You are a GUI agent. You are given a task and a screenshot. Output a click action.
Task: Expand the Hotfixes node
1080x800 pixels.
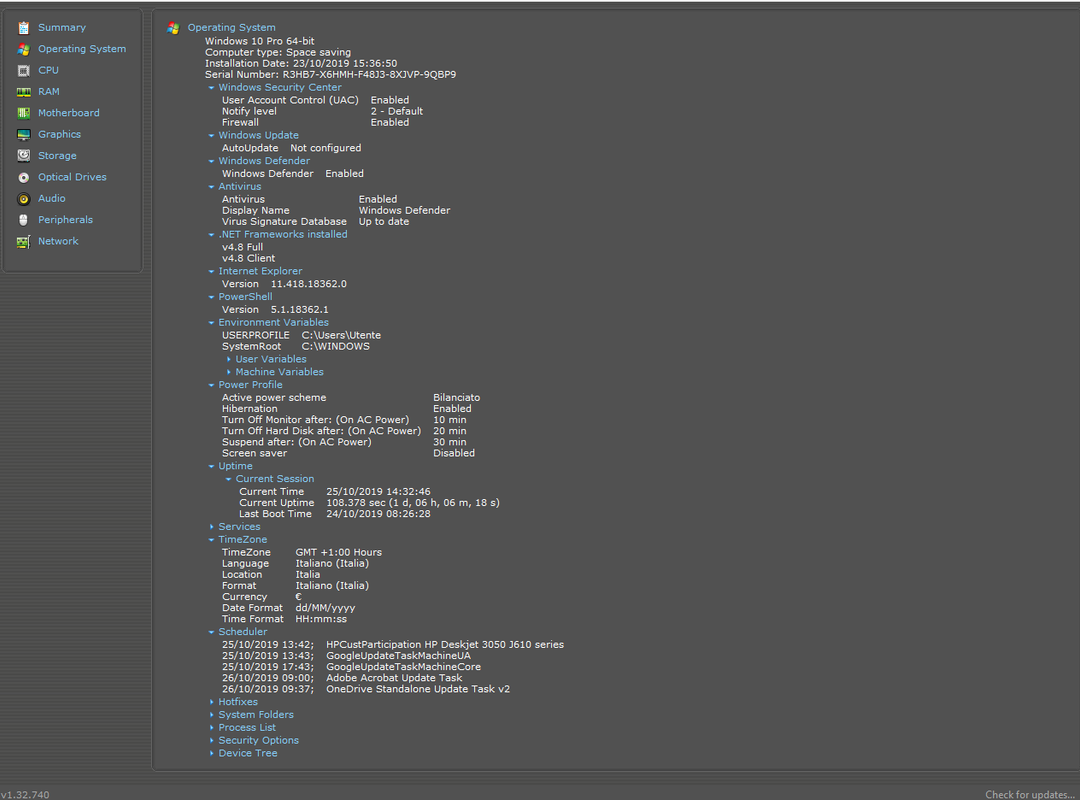(x=211, y=702)
